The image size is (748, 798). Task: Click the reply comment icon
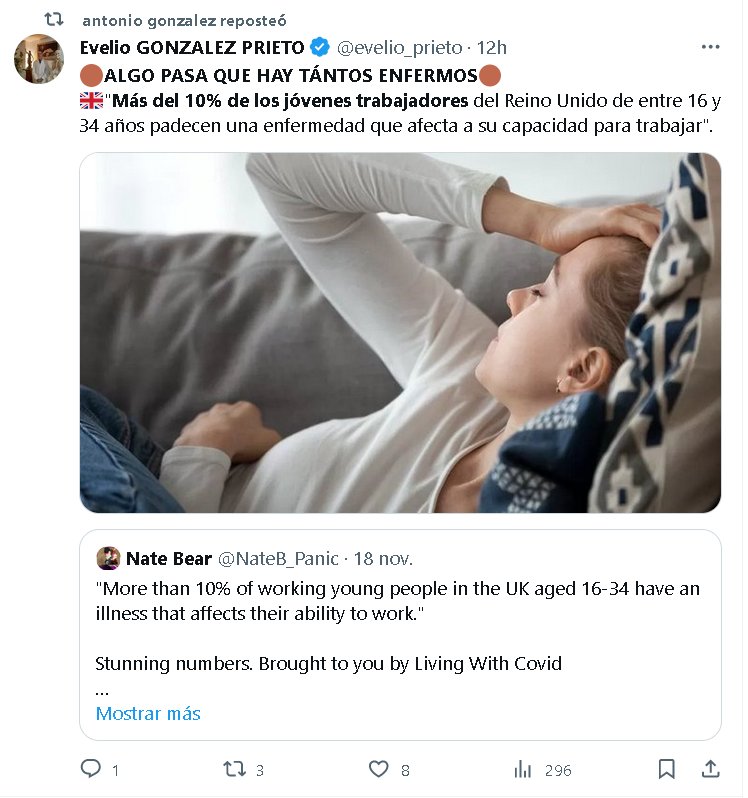coord(90,769)
